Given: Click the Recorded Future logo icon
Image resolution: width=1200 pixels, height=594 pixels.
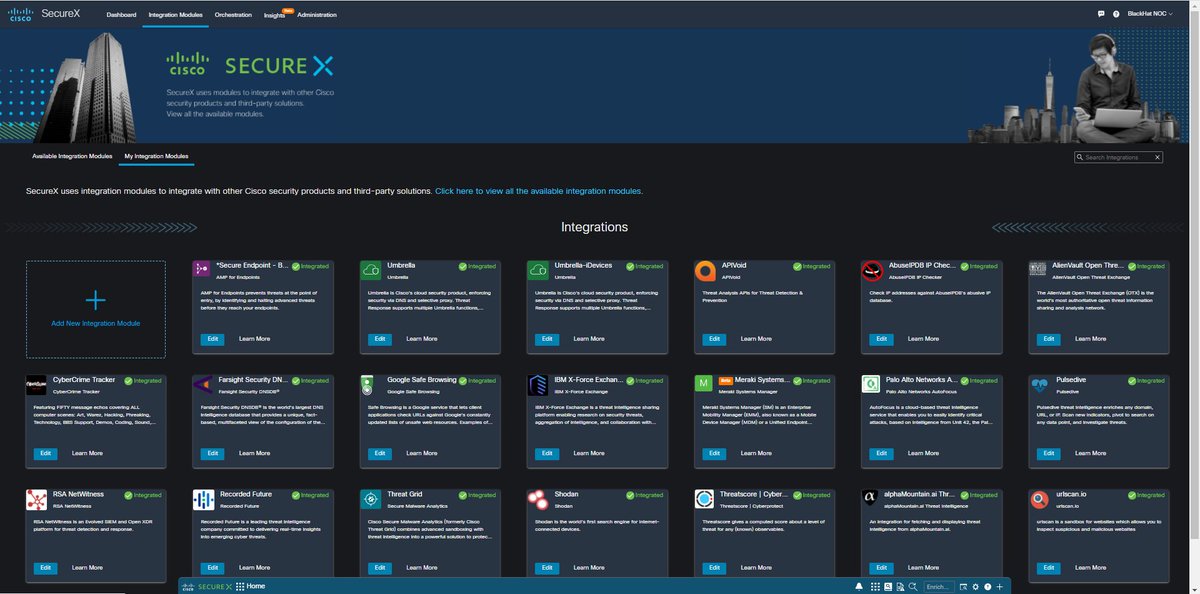Looking at the screenshot, I should pos(202,498).
